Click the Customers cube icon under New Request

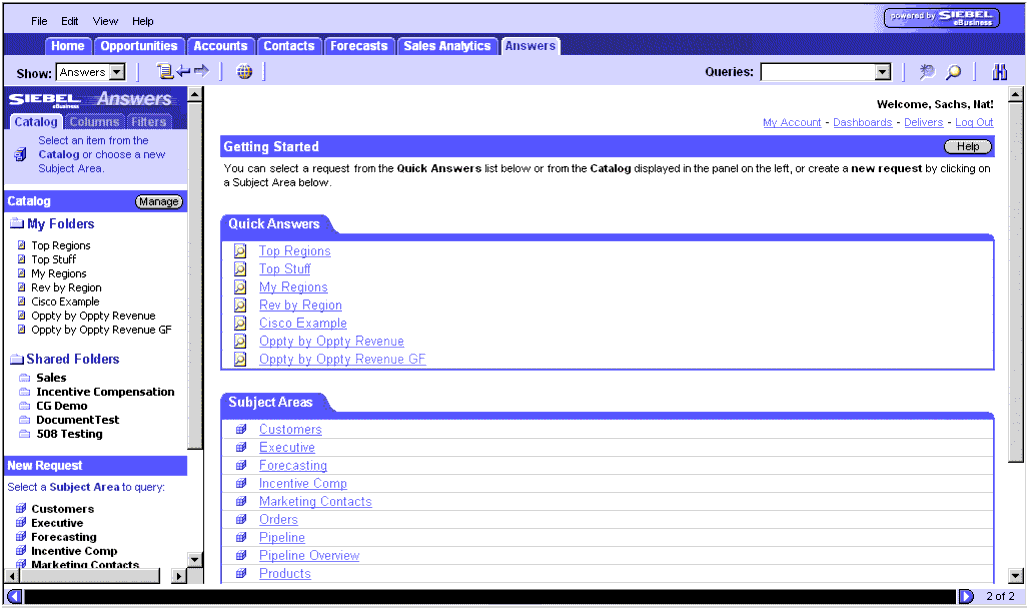[21, 508]
